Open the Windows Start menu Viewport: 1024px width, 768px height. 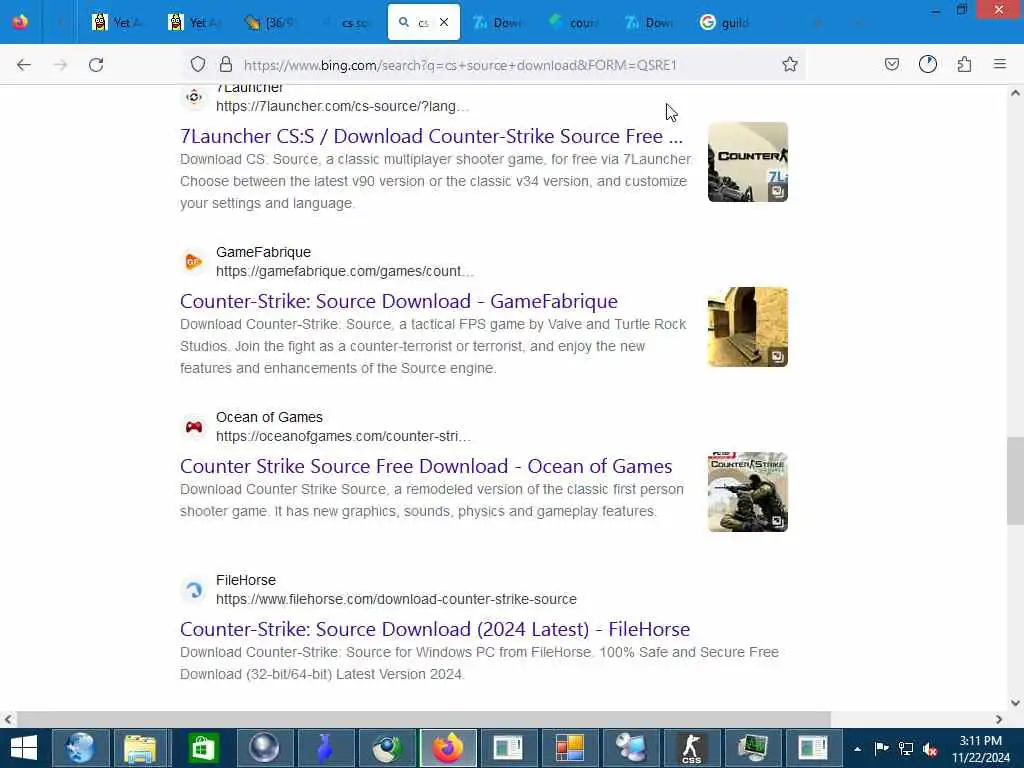click(24, 748)
